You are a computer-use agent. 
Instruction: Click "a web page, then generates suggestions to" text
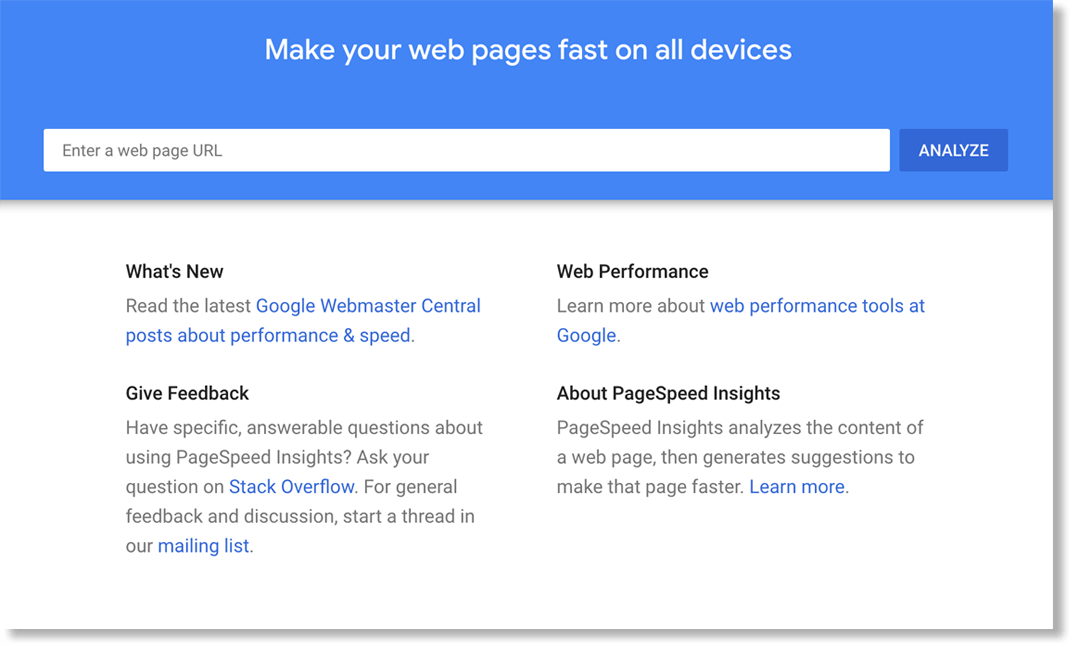[x=736, y=457]
